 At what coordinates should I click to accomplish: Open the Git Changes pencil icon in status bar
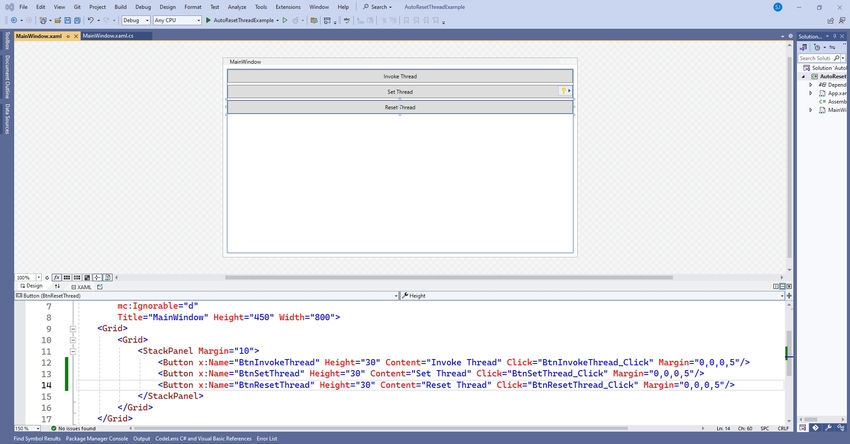tap(814, 429)
